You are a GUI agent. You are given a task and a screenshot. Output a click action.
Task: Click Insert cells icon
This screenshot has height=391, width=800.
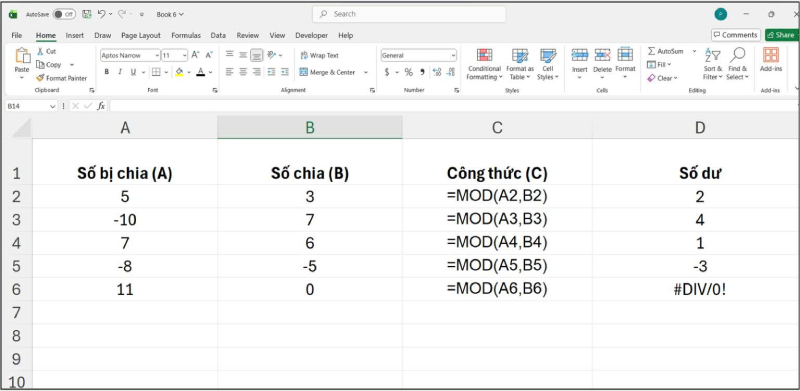[x=580, y=55]
